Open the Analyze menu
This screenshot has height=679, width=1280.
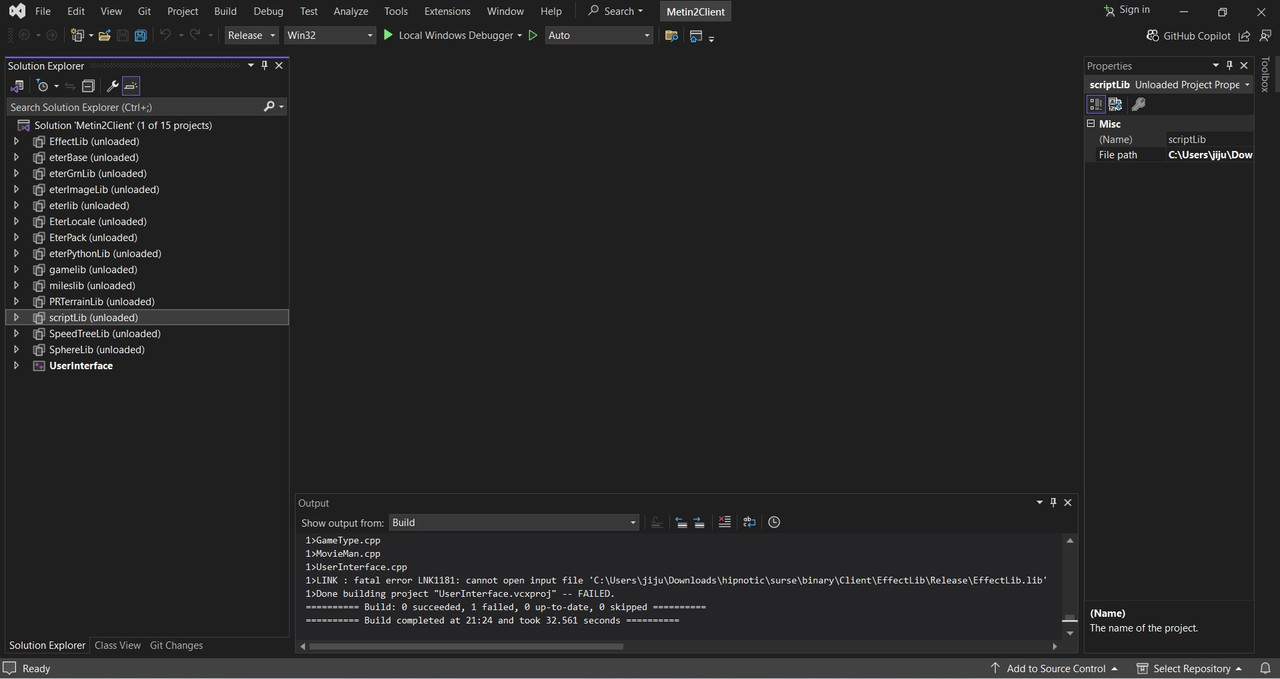pos(350,11)
